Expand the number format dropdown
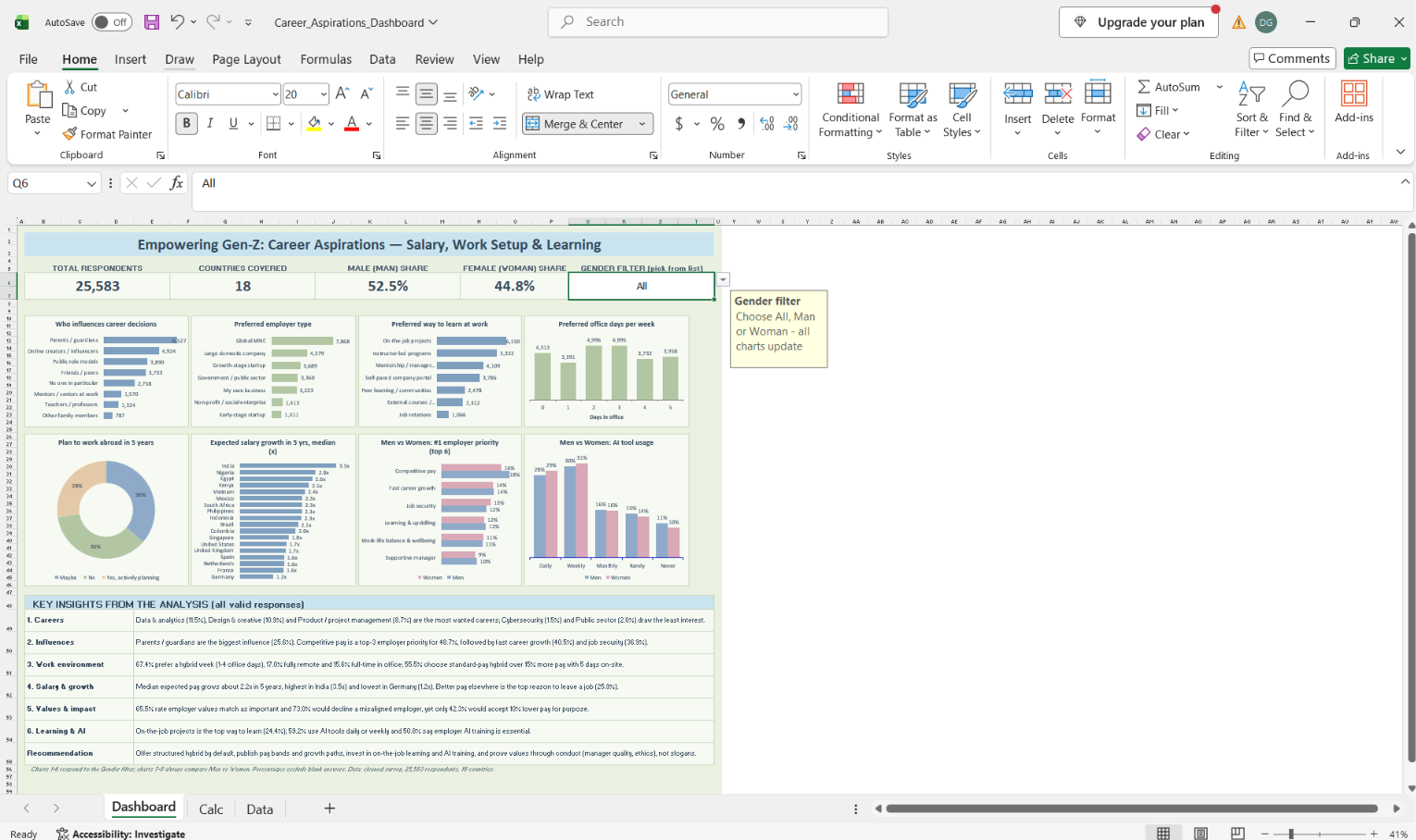The image size is (1416, 840). (x=795, y=94)
